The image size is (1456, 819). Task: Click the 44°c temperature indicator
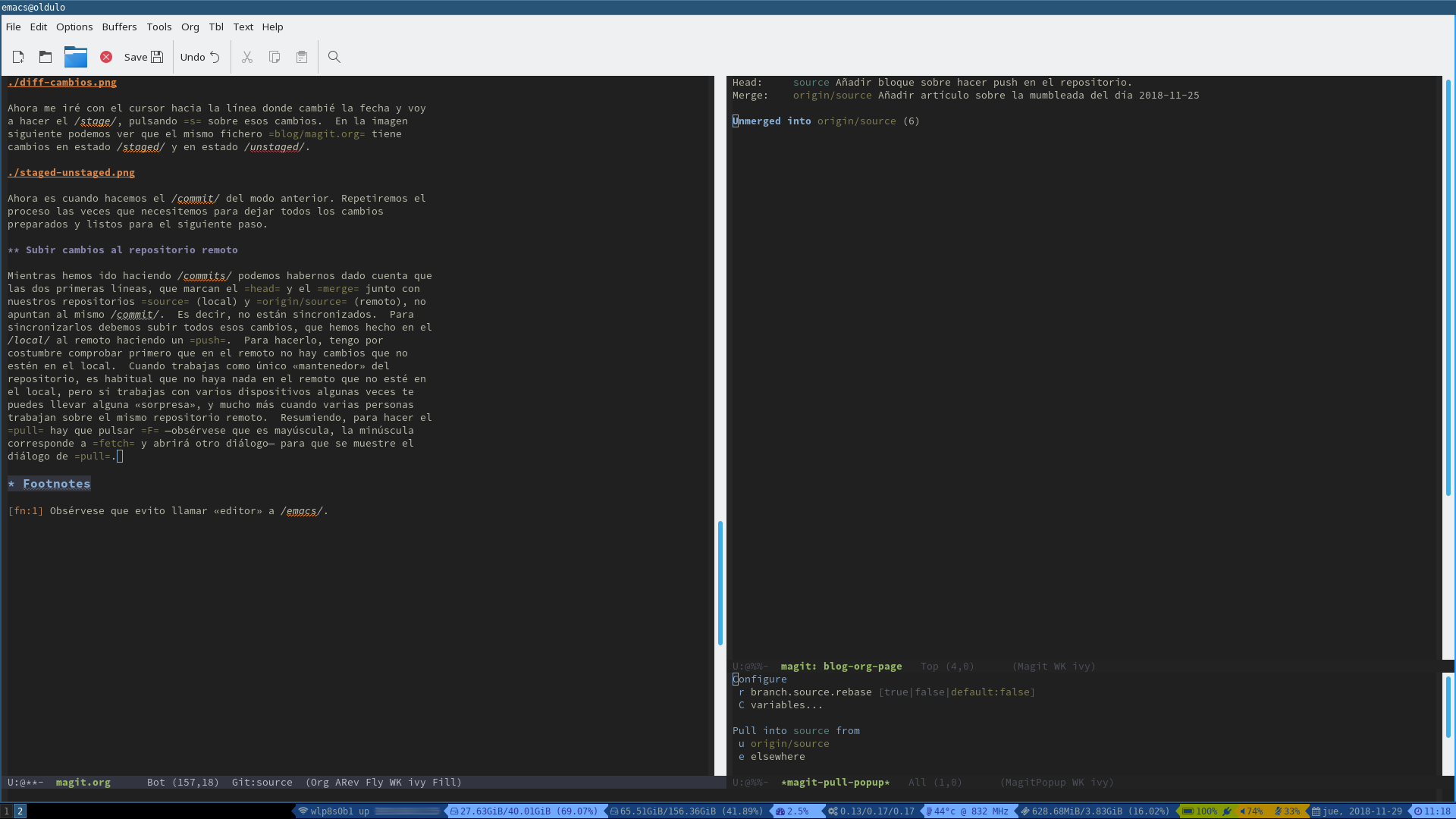[x=967, y=811]
